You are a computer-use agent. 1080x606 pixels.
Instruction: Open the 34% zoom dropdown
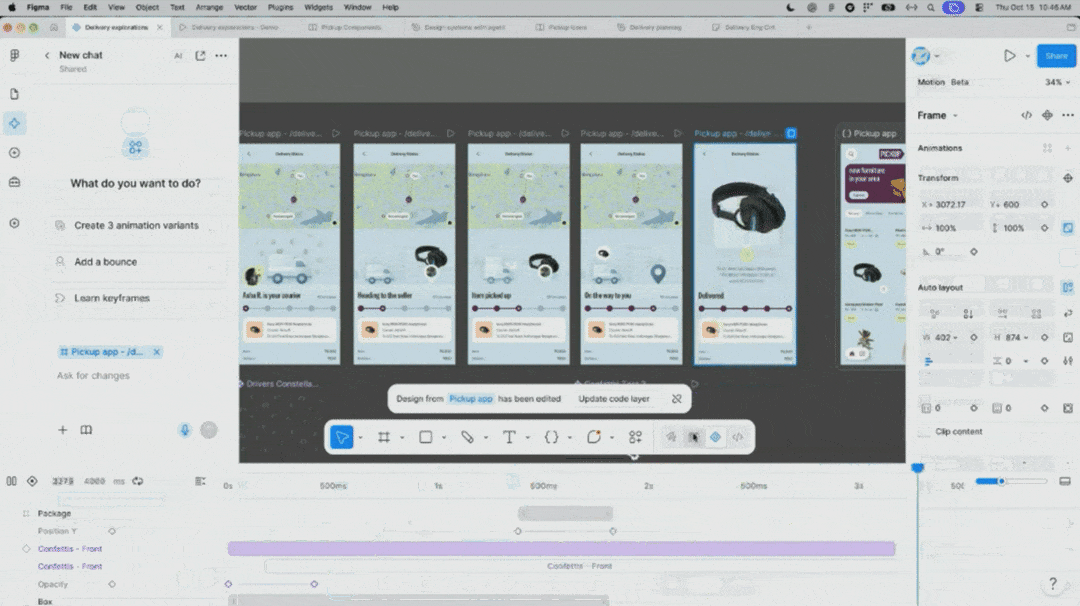tap(1058, 82)
